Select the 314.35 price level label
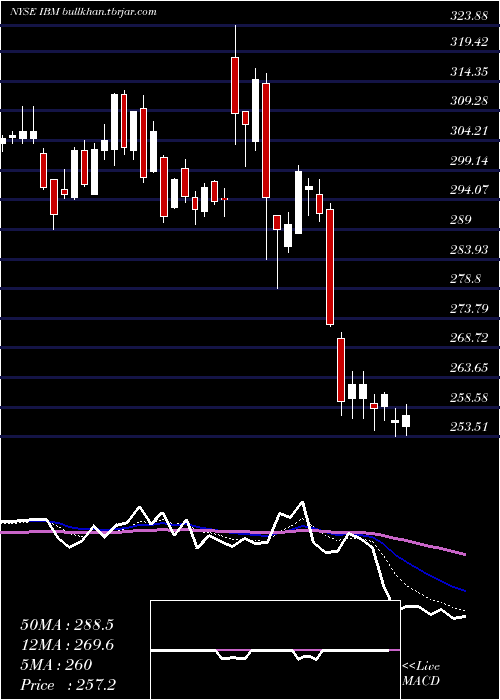The width and height of the screenshot is (500, 700). tap(469, 71)
